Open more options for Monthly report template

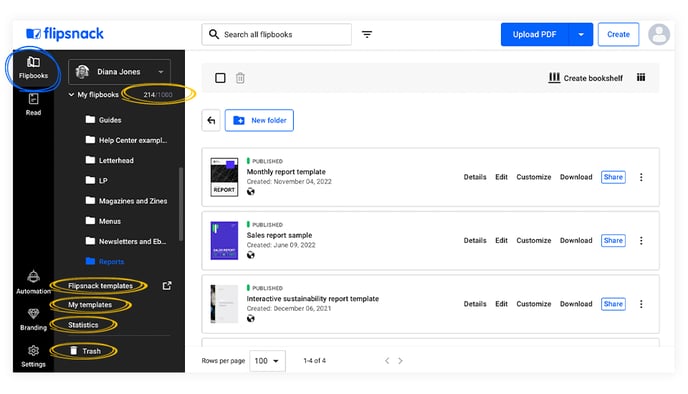point(641,177)
